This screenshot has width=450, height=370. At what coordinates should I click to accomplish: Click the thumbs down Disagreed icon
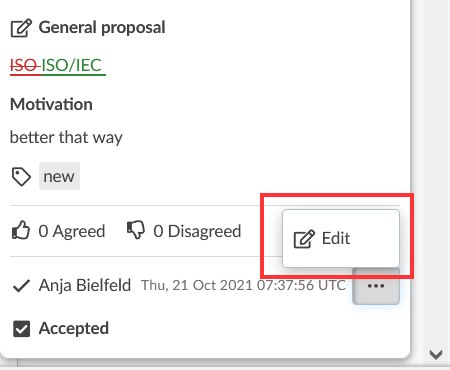136,230
